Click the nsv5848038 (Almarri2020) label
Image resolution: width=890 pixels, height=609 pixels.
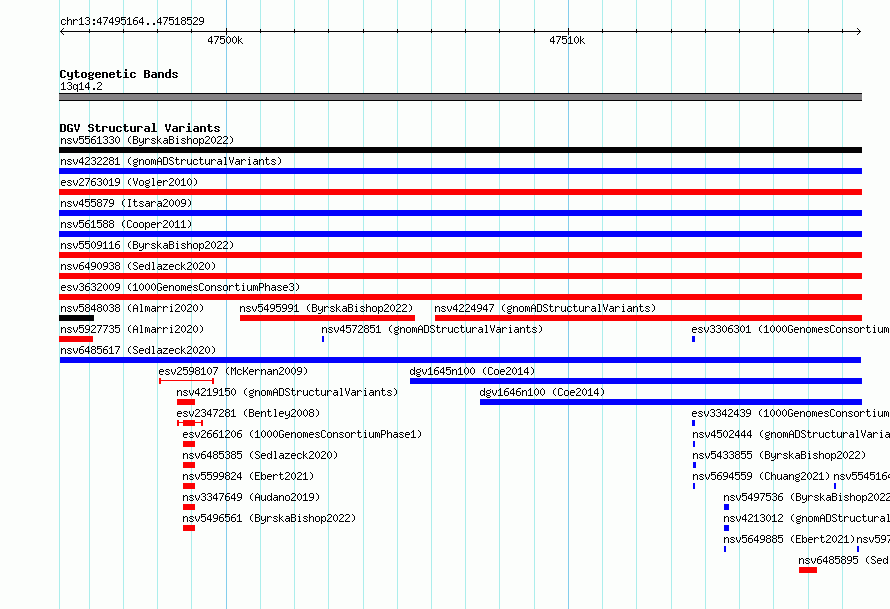tap(132, 308)
